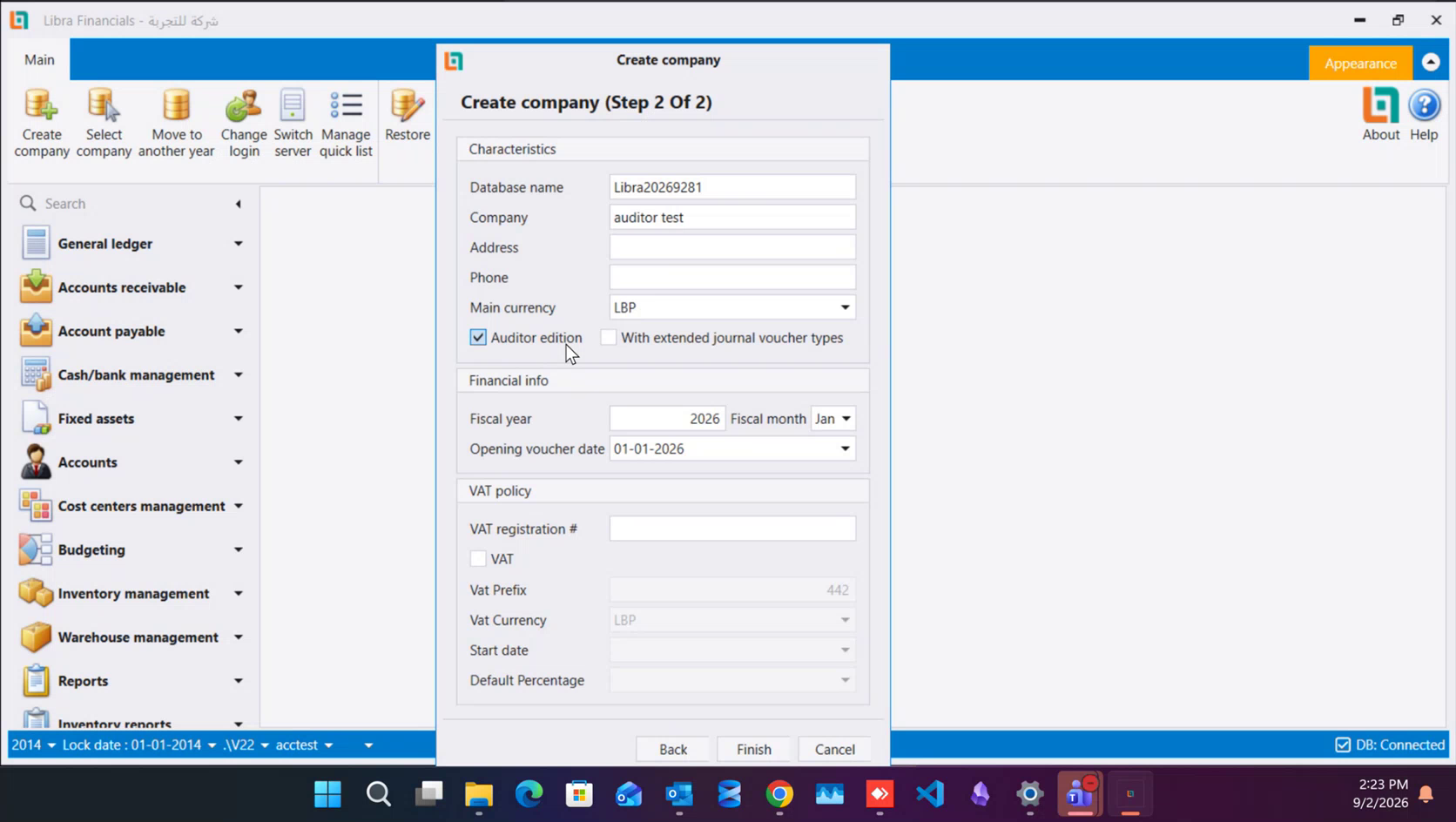
Task: Open Accounts receivable module
Action: coord(131,287)
